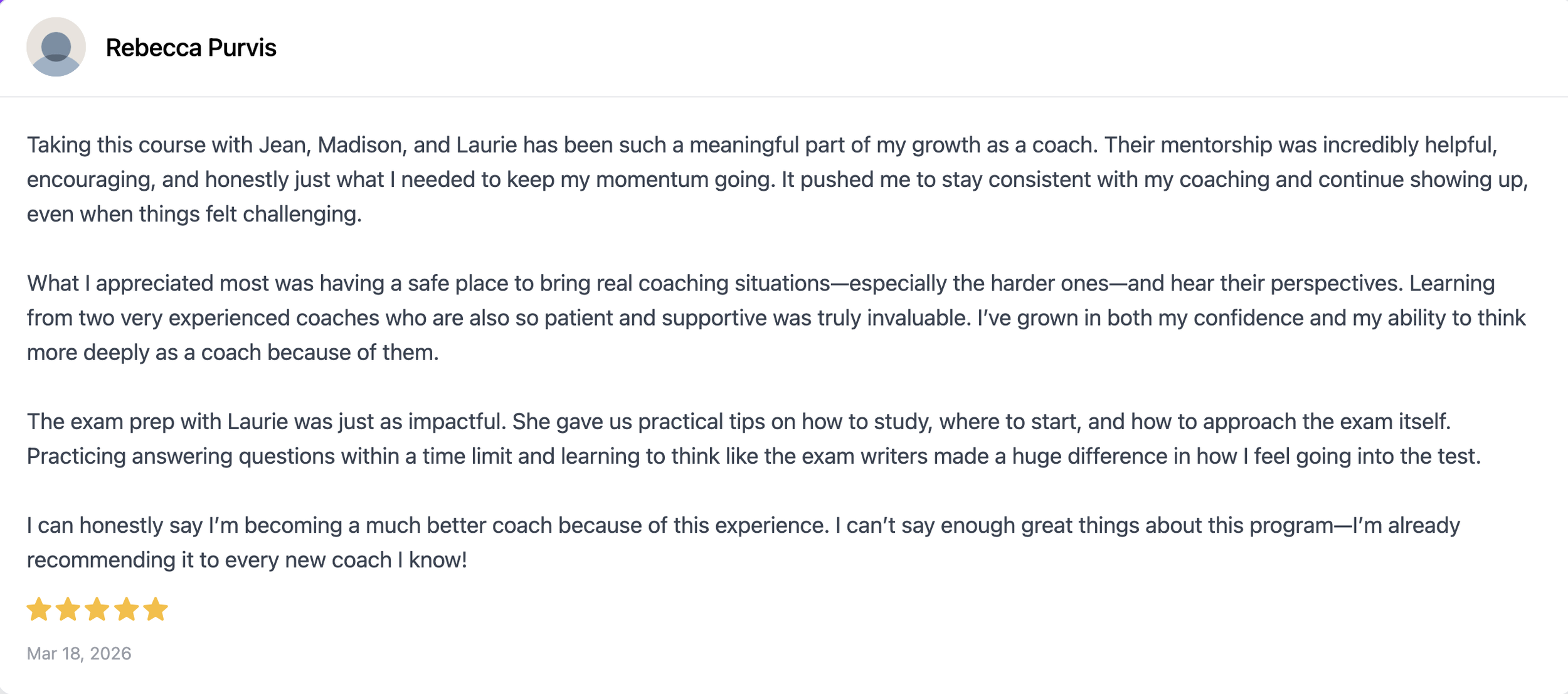Image resolution: width=1568 pixels, height=694 pixels.
Task: Click the Mar 18, 2026 review date
Action: coord(79,653)
